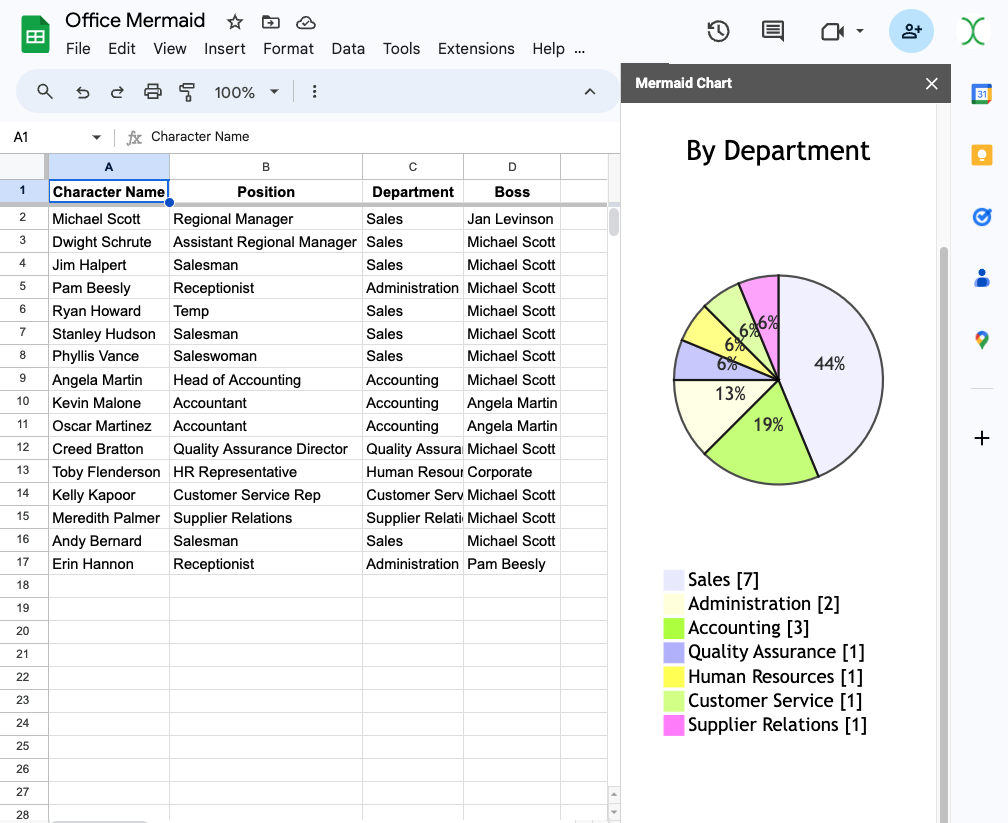
Task: Star the Office Mermaid document
Action: click(x=235, y=22)
